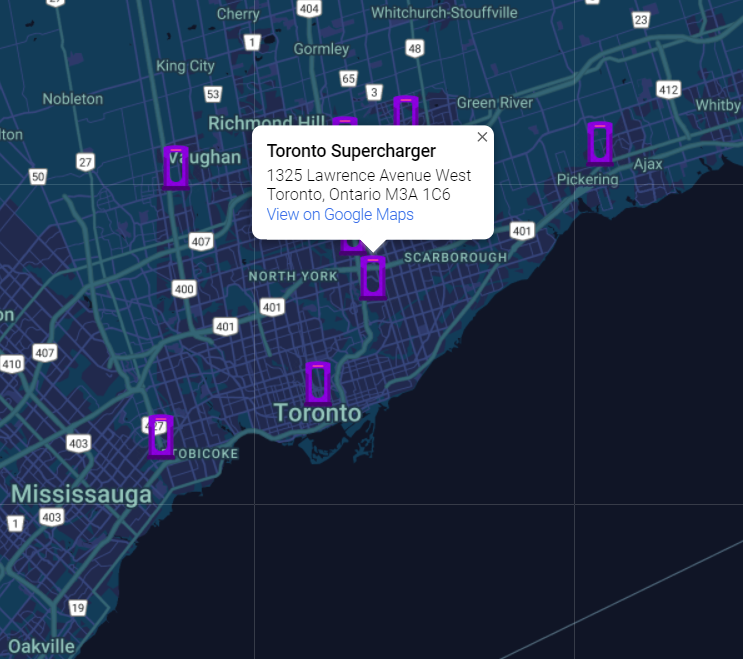
Task: Click the Scarborough district label
Action: (455, 257)
